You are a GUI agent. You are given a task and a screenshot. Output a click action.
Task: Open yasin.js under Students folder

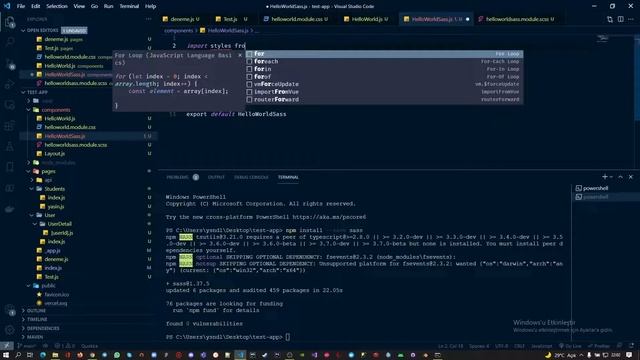(56, 207)
